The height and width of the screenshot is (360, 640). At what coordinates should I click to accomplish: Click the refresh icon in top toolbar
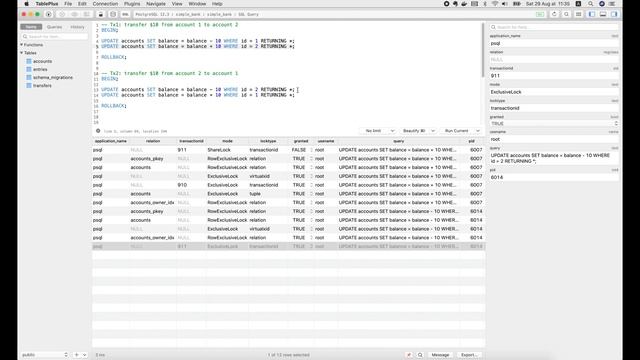point(554,14)
